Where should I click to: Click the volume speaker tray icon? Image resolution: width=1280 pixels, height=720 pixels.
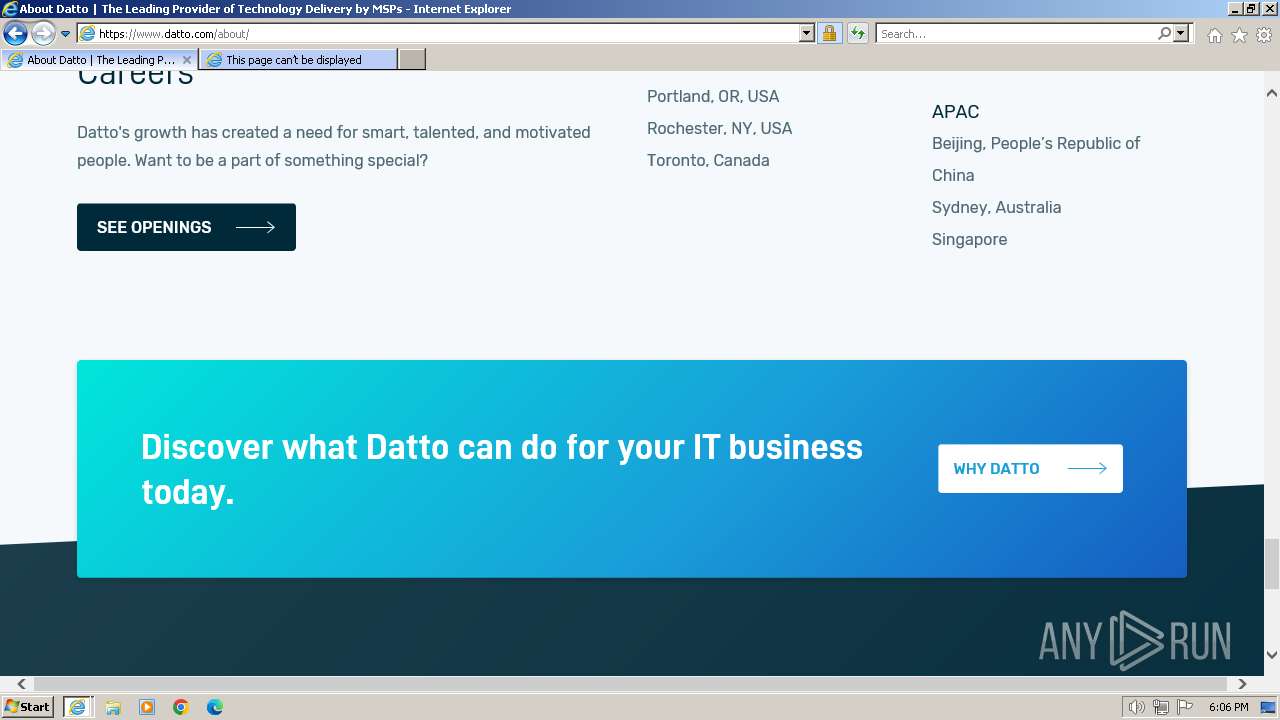point(1137,707)
